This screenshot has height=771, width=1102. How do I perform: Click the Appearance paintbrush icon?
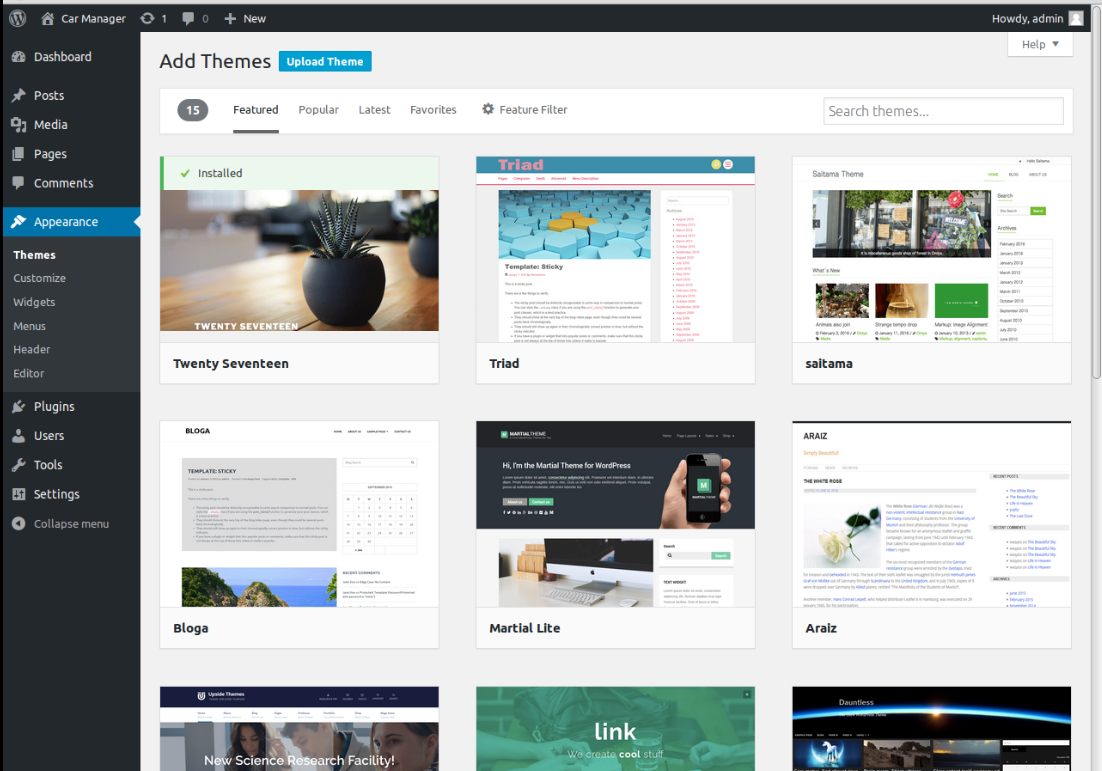pyautogui.click(x=19, y=221)
